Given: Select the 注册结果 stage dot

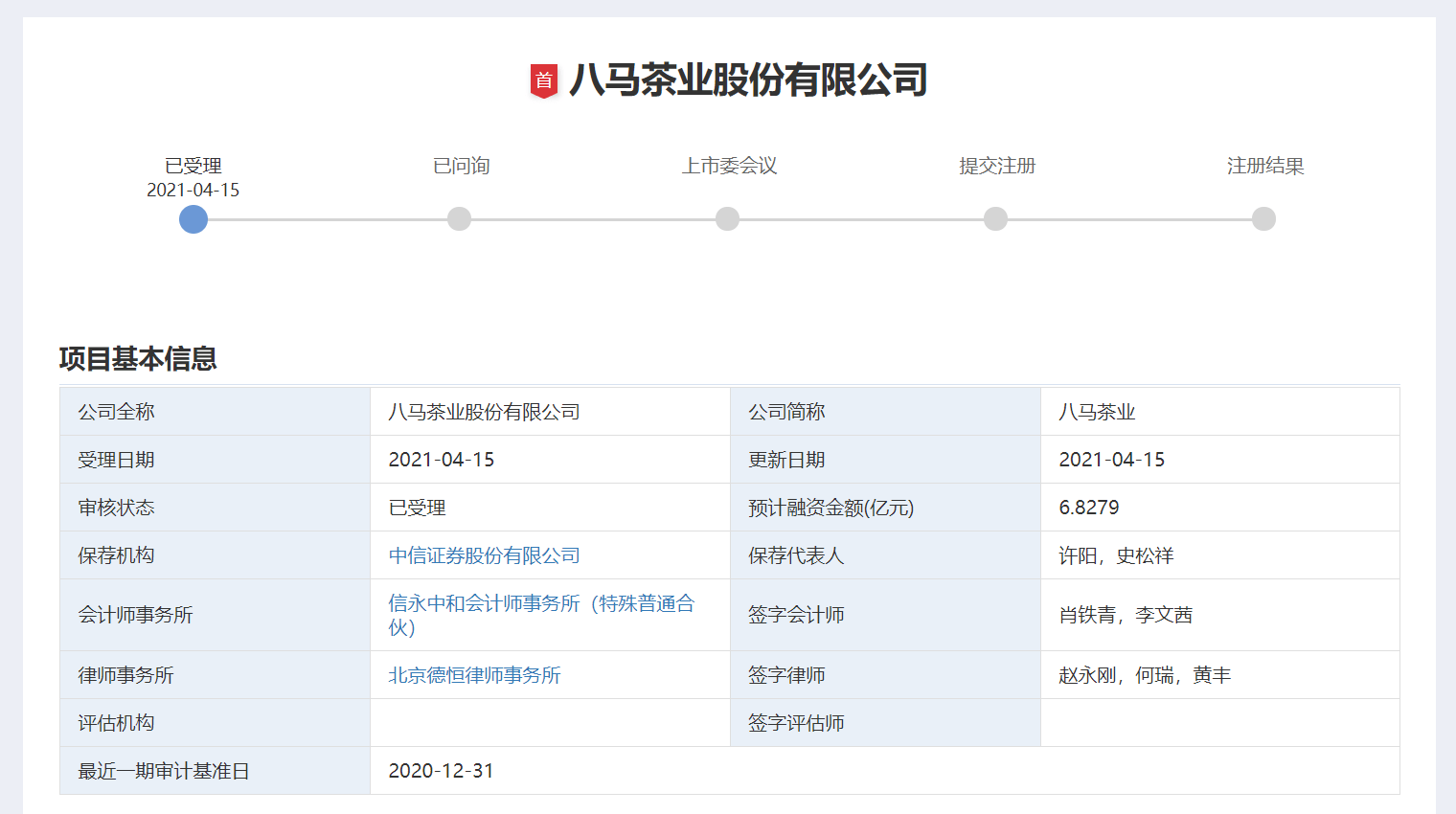Looking at the screenshot, I should (x=1264, y=219).
